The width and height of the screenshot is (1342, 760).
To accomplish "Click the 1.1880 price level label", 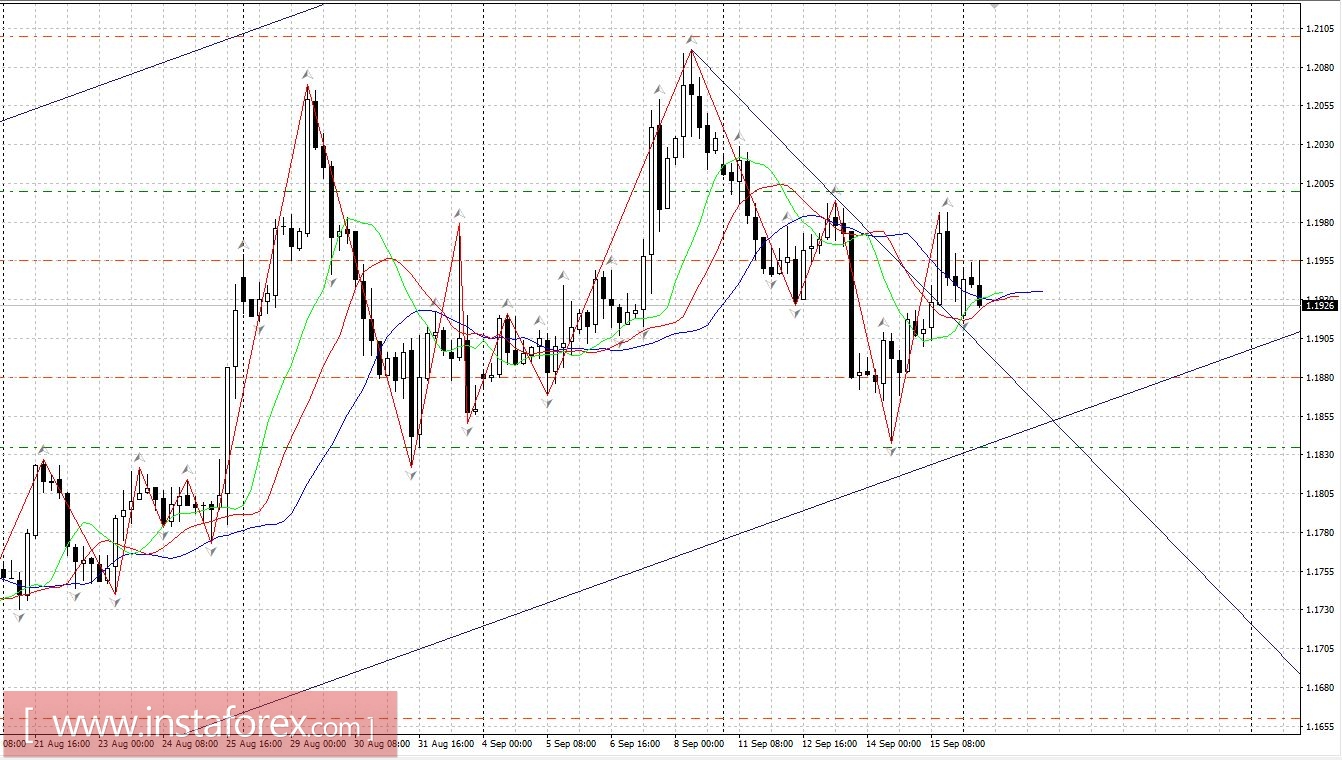I will 1321,378.
